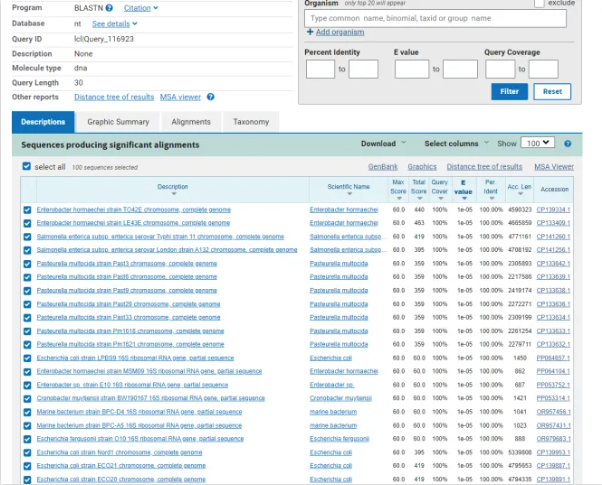Sort by Query Cover column arrow
602x485 pixels.
tap(440, 199)
